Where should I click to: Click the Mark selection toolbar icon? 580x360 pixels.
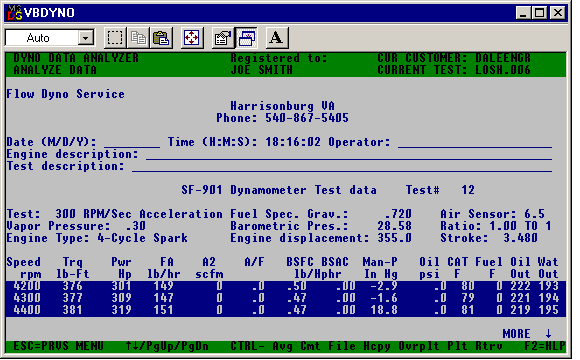115,38
